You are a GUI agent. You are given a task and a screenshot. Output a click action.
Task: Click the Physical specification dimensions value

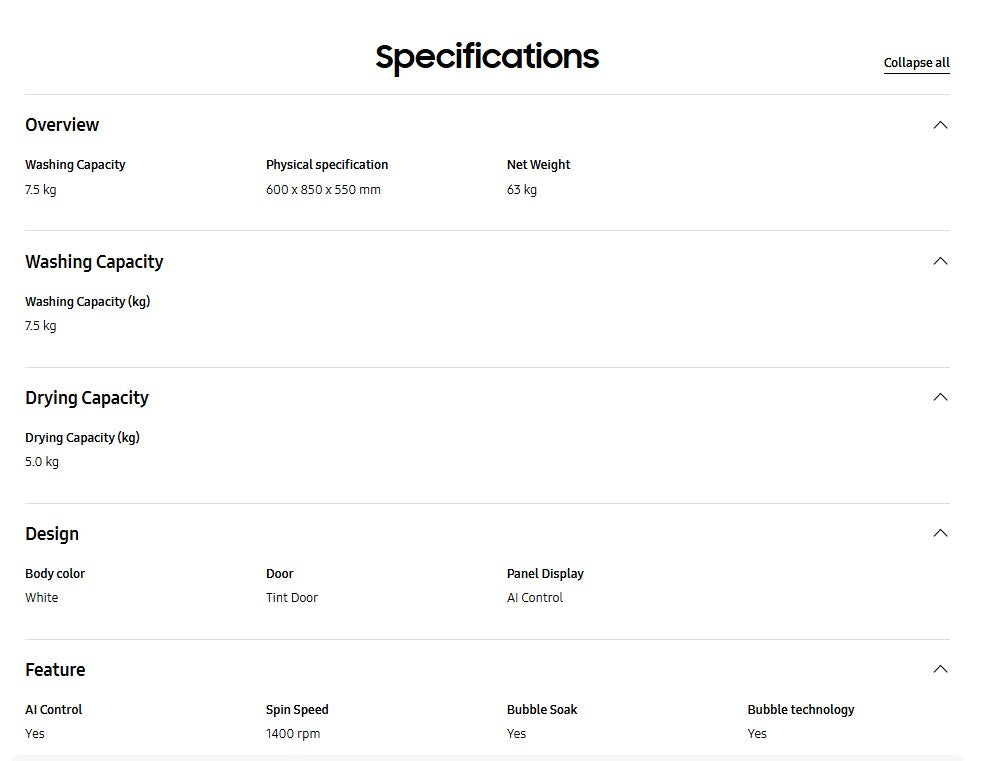click(x=323, y=190)
